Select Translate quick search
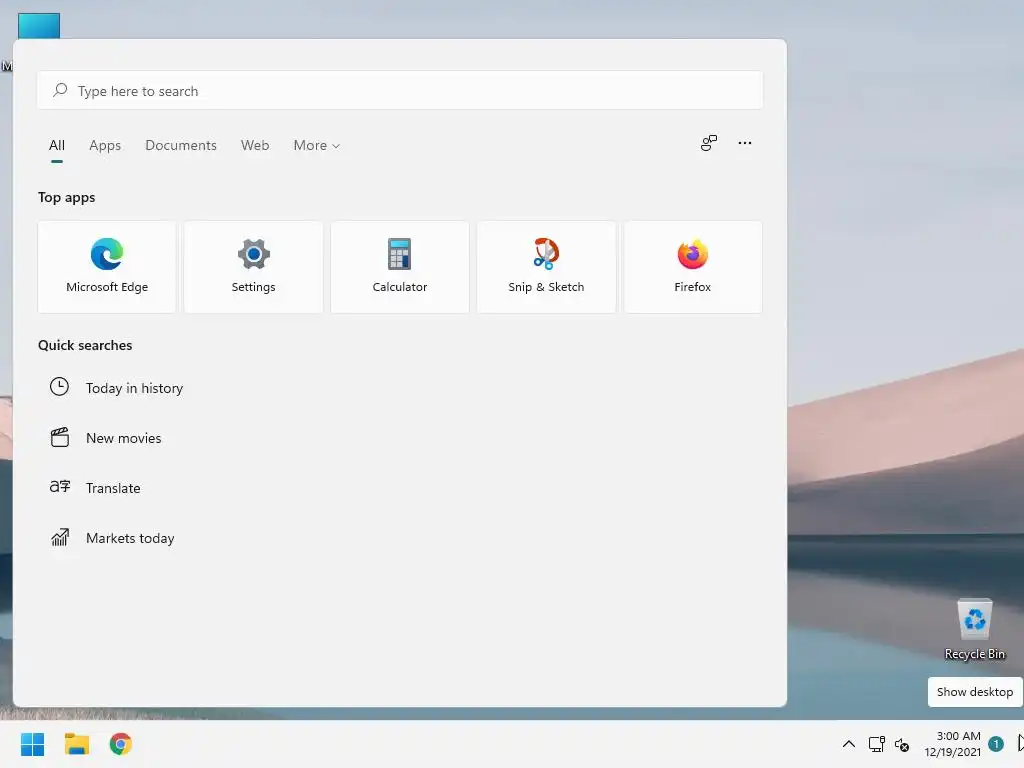Image resolution: width=1024 pixels, height=768 pixels. pos(113,488)
